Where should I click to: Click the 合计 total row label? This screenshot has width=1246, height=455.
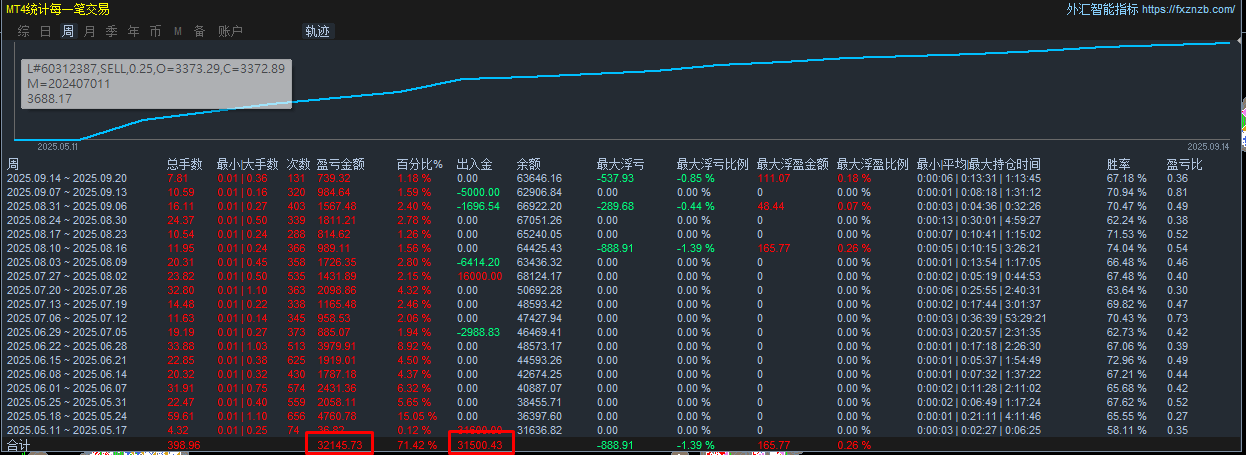[x=19, y=444]
